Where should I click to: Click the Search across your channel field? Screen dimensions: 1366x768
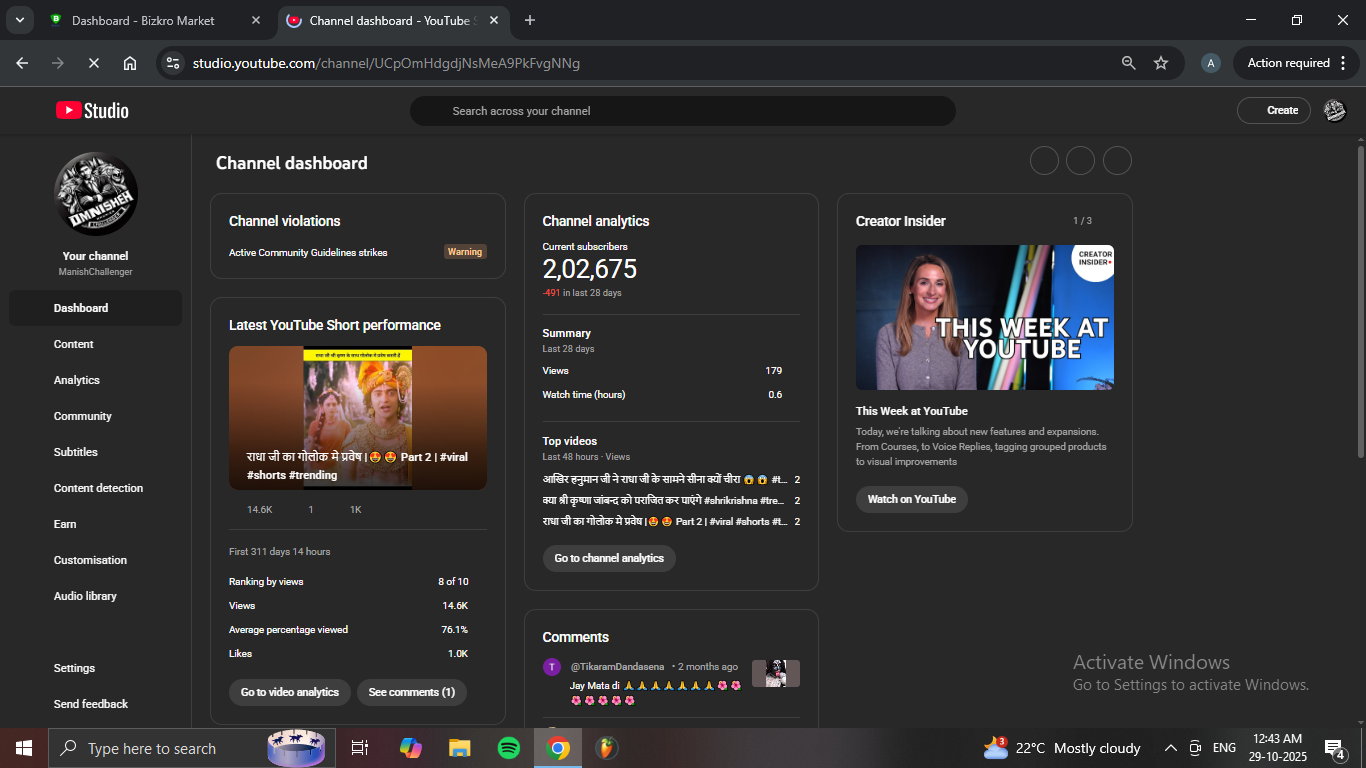(682, 111)
